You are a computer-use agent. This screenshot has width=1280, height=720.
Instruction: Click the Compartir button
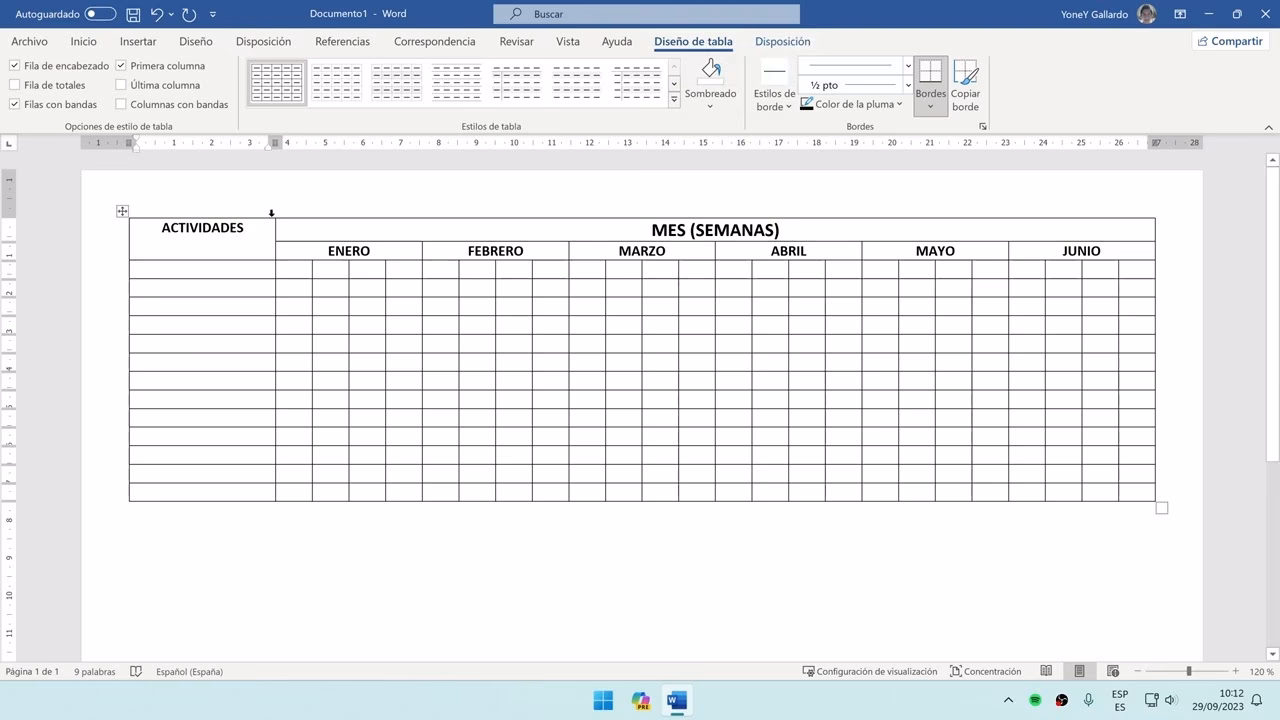(x=1228, y=41)
